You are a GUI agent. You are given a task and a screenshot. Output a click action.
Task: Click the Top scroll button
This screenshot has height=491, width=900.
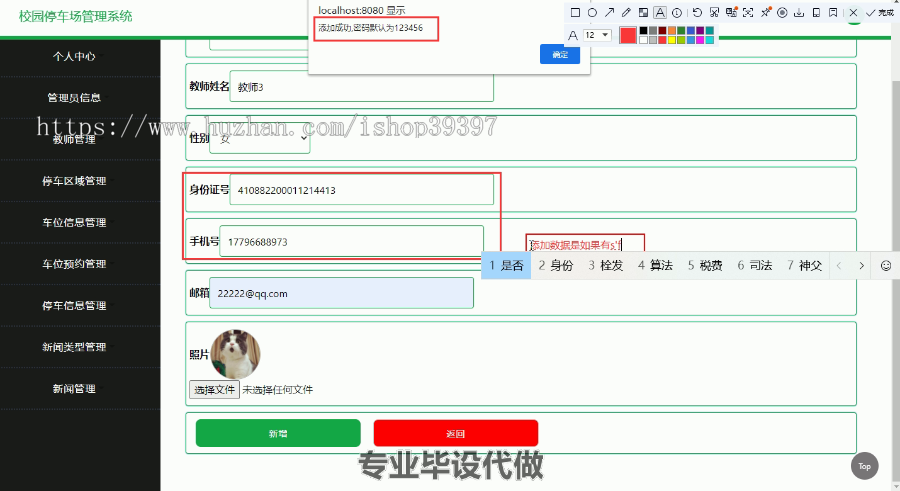(x=864, y=466)
